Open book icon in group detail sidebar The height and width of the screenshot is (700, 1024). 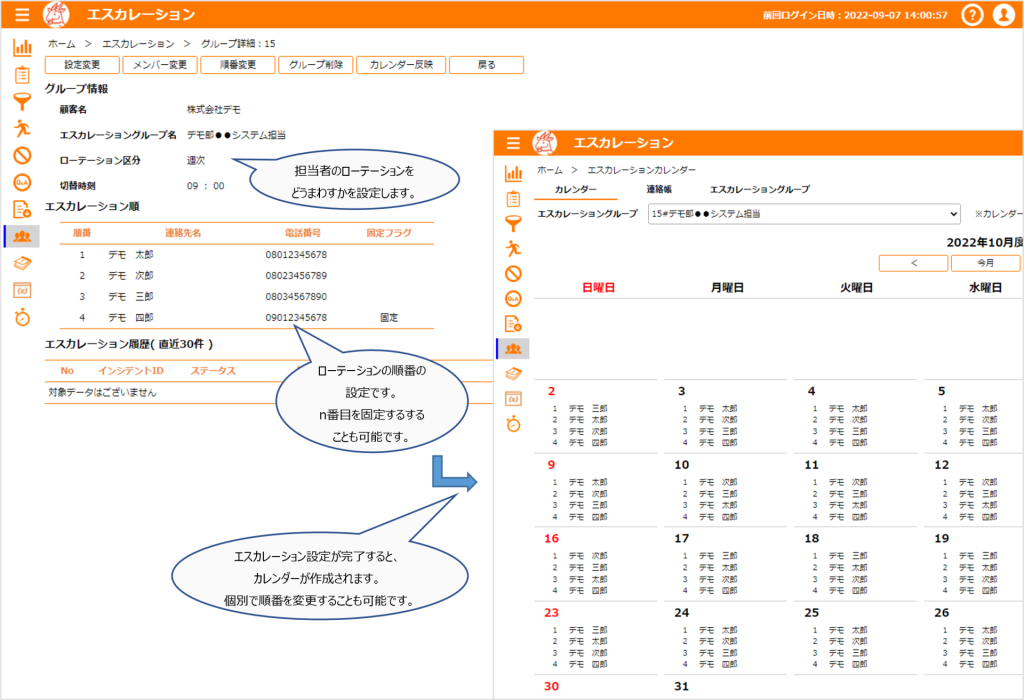coord(22,263)
